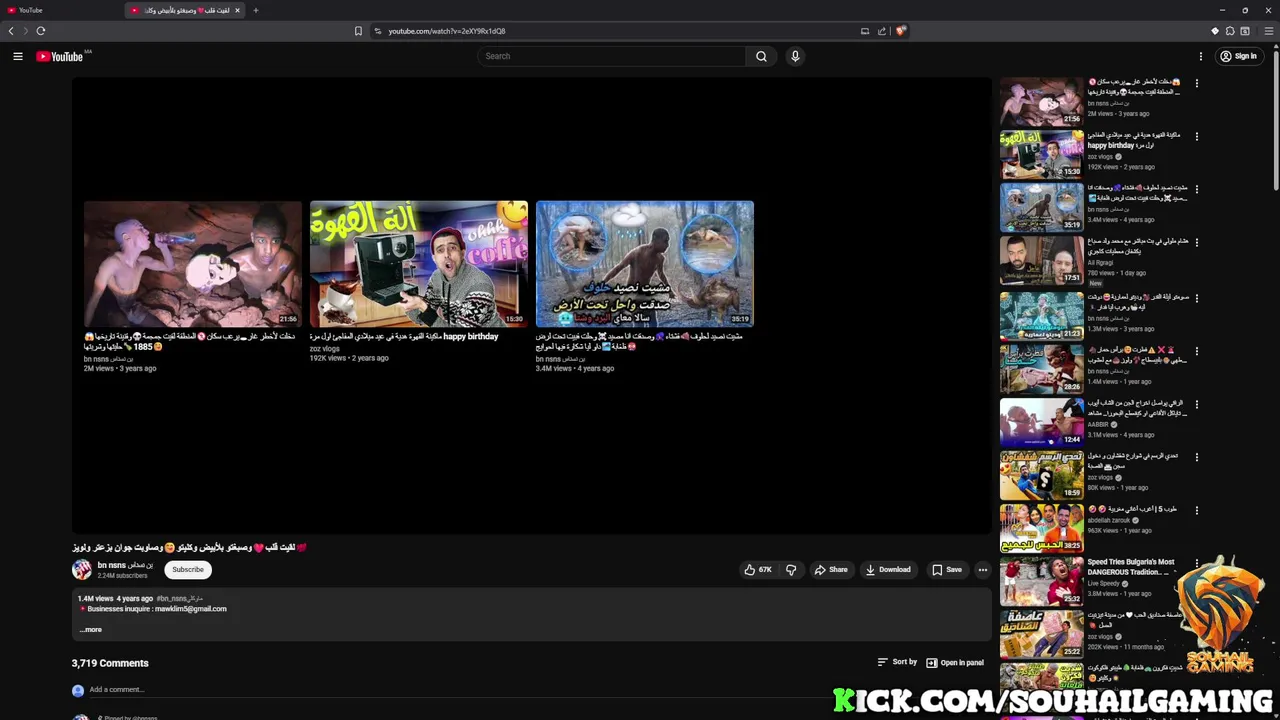This screenshot has width=1280, height=720.
Task: Like the video showing 67K likes
Action: [758, 570]
